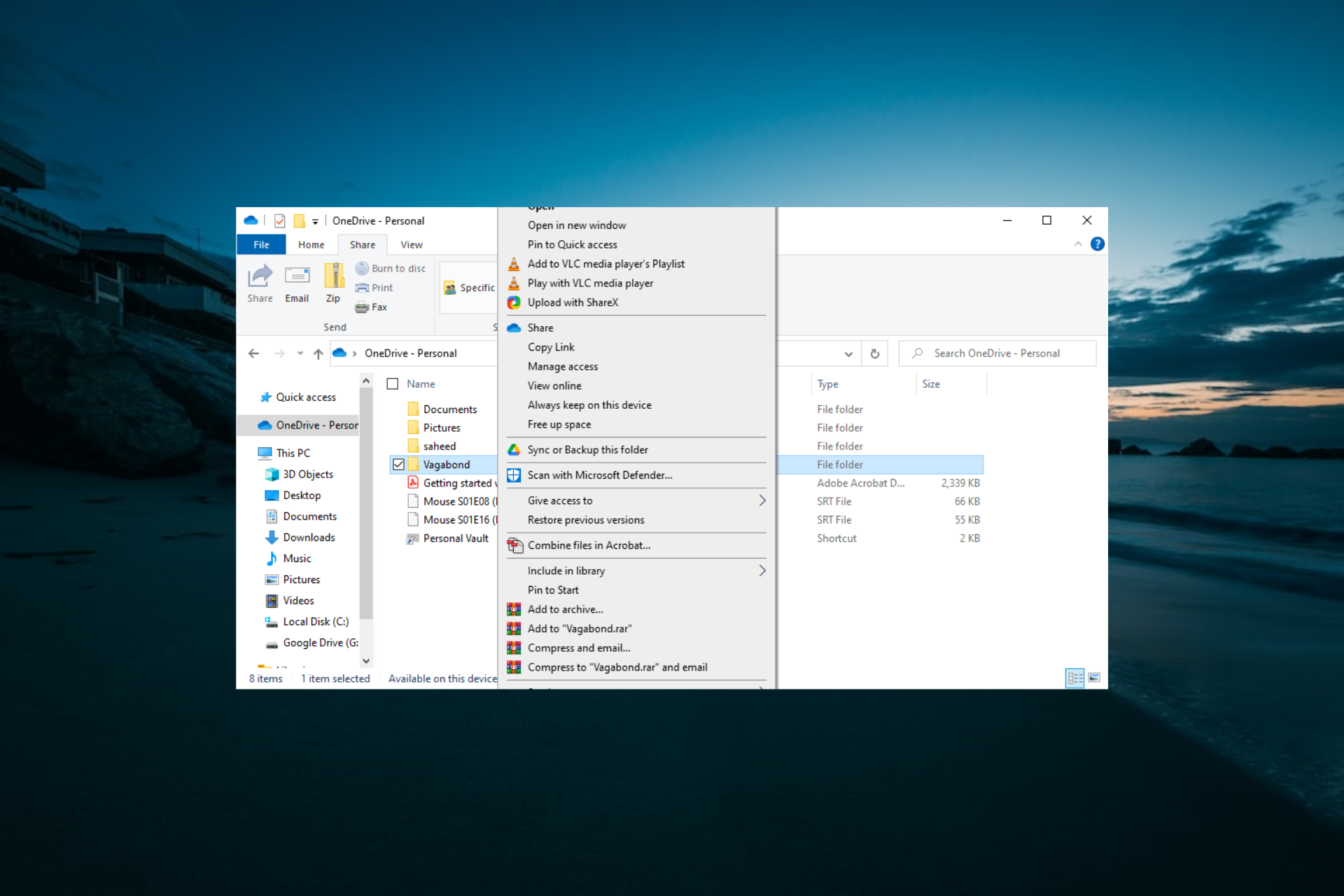Click Play with VLC media player
Image resolution: width=1344 pixels, height=896 pixels.
pyautogui.click(x=590, y=283)
